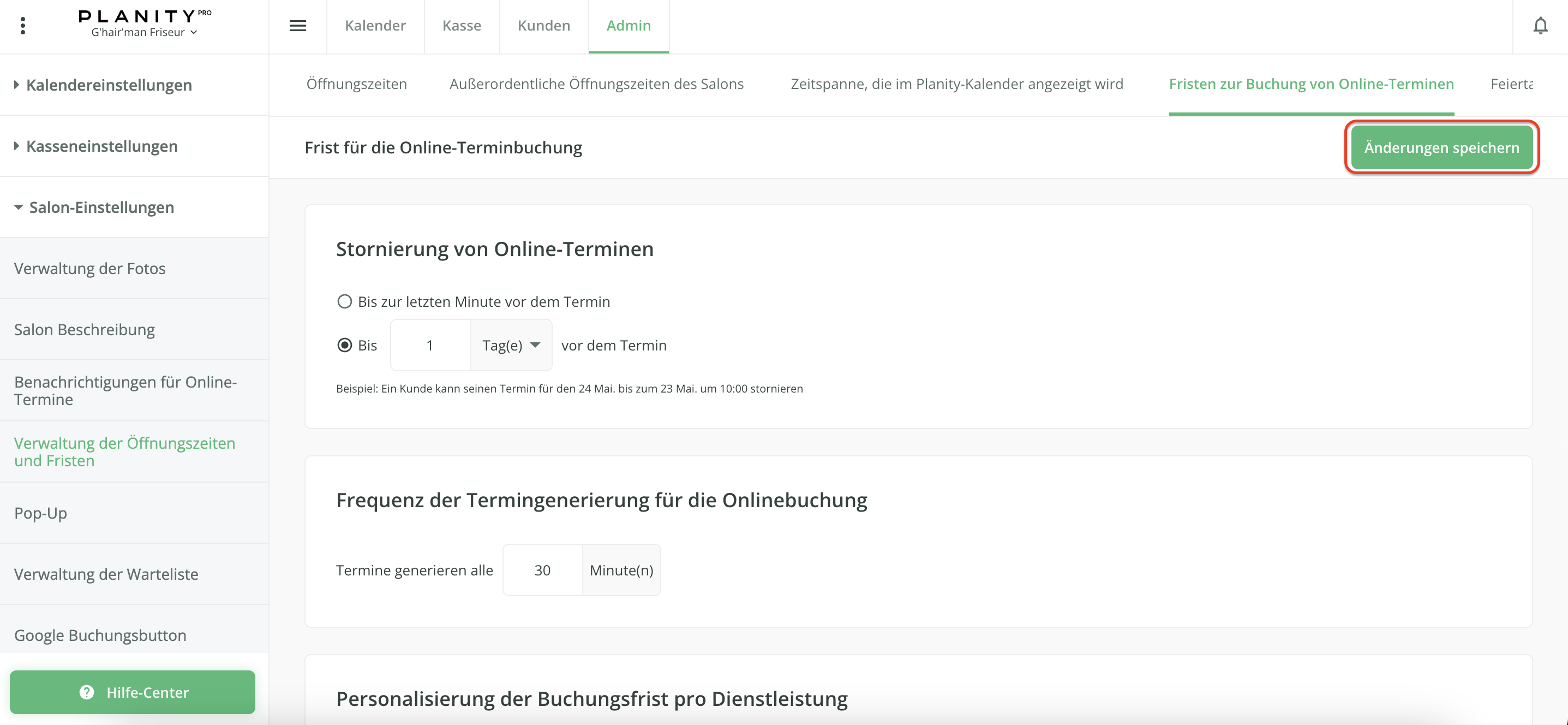Click the three-dot vertical menu icon
1568x725 pixels.
(x=22, y=26)
